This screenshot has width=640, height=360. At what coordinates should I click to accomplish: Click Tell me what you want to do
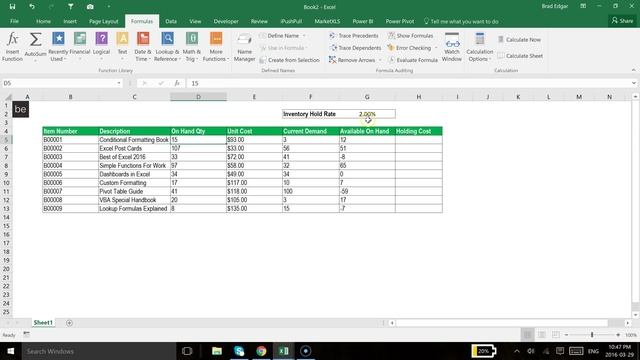[x=461, y=21]
